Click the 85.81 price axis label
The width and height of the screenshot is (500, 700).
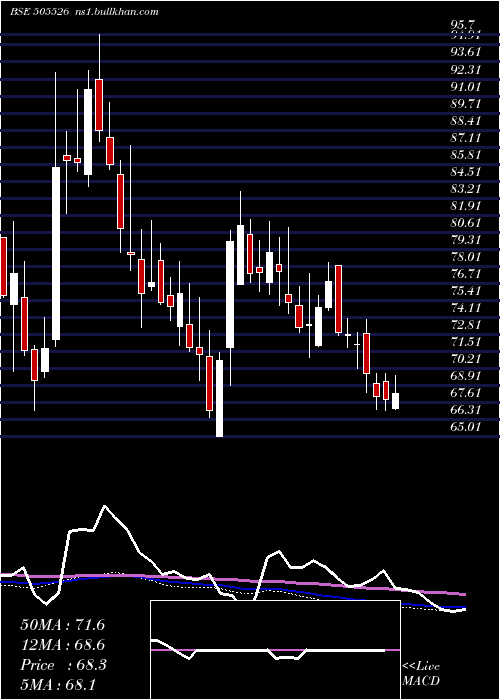pos(466,155)
